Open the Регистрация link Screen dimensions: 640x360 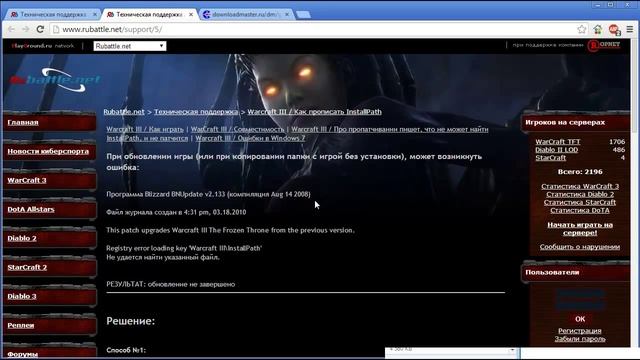click(580, 331)
